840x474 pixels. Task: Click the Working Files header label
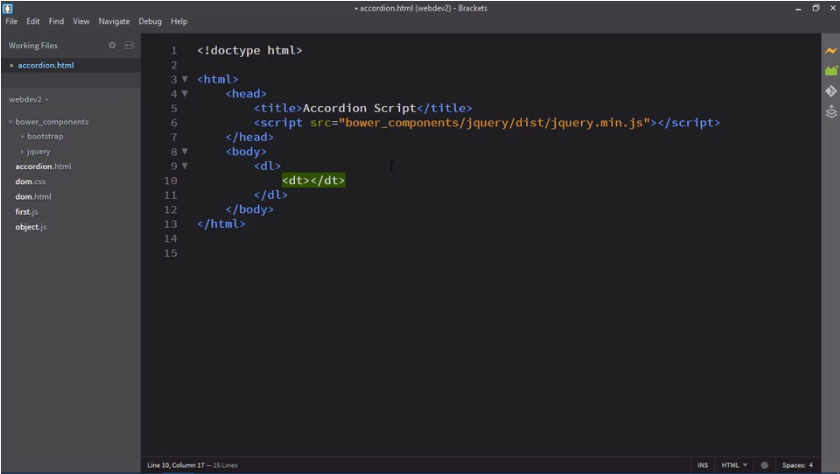tap(33, 46)
